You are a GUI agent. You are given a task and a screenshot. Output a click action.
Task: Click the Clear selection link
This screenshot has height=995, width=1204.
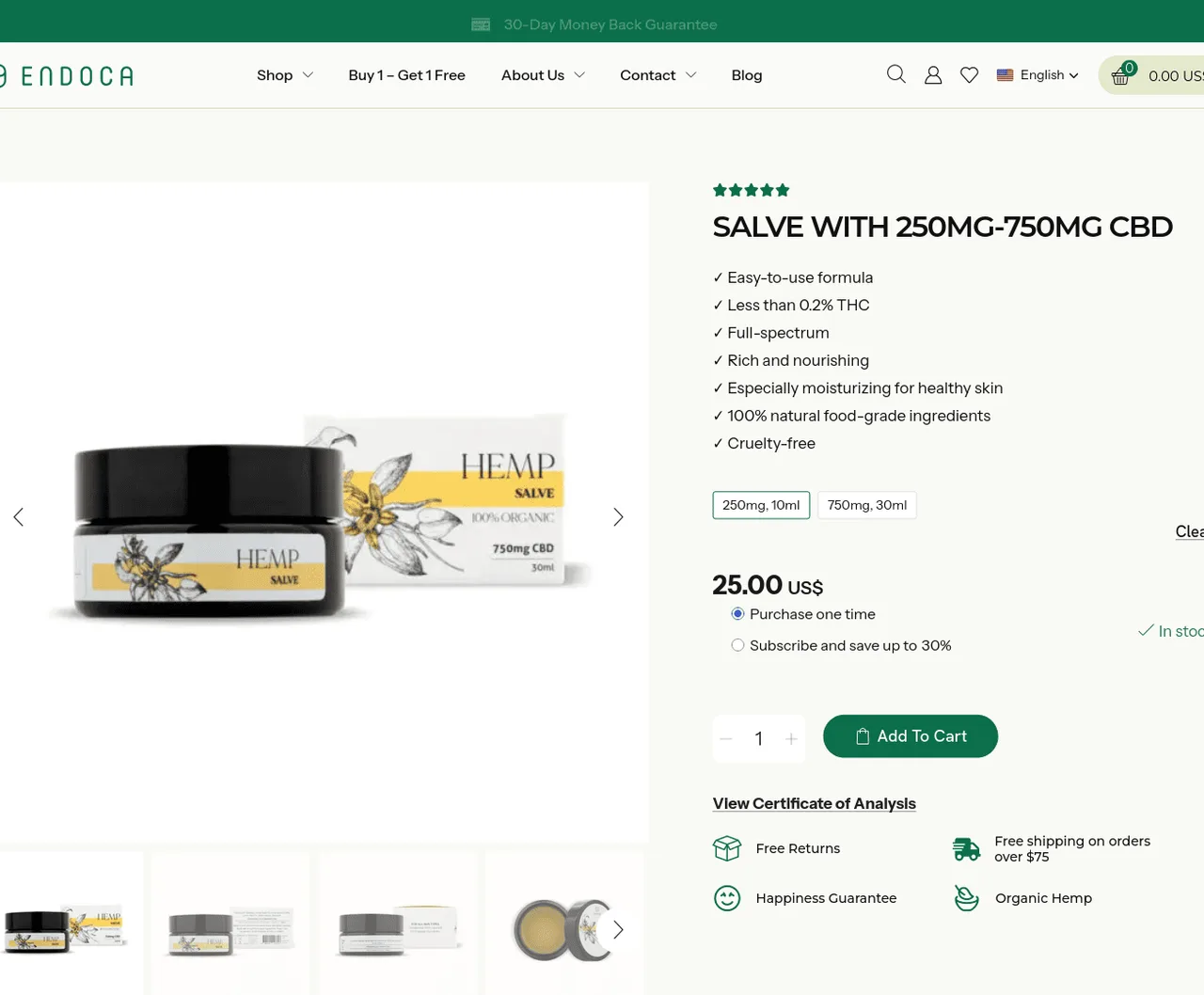tap(1189, 531)
